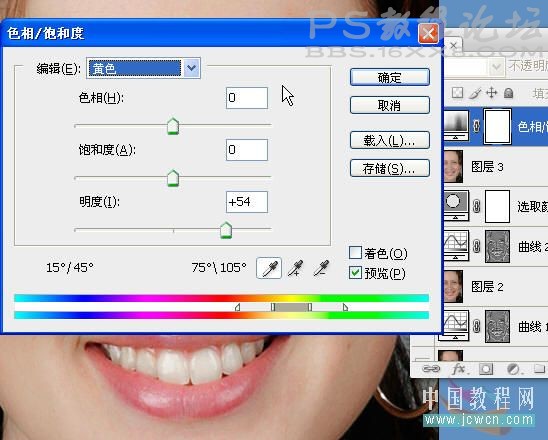Click the 色相 value input field
The width and height of the screenshot is (548, 440).
click(247, 98)
